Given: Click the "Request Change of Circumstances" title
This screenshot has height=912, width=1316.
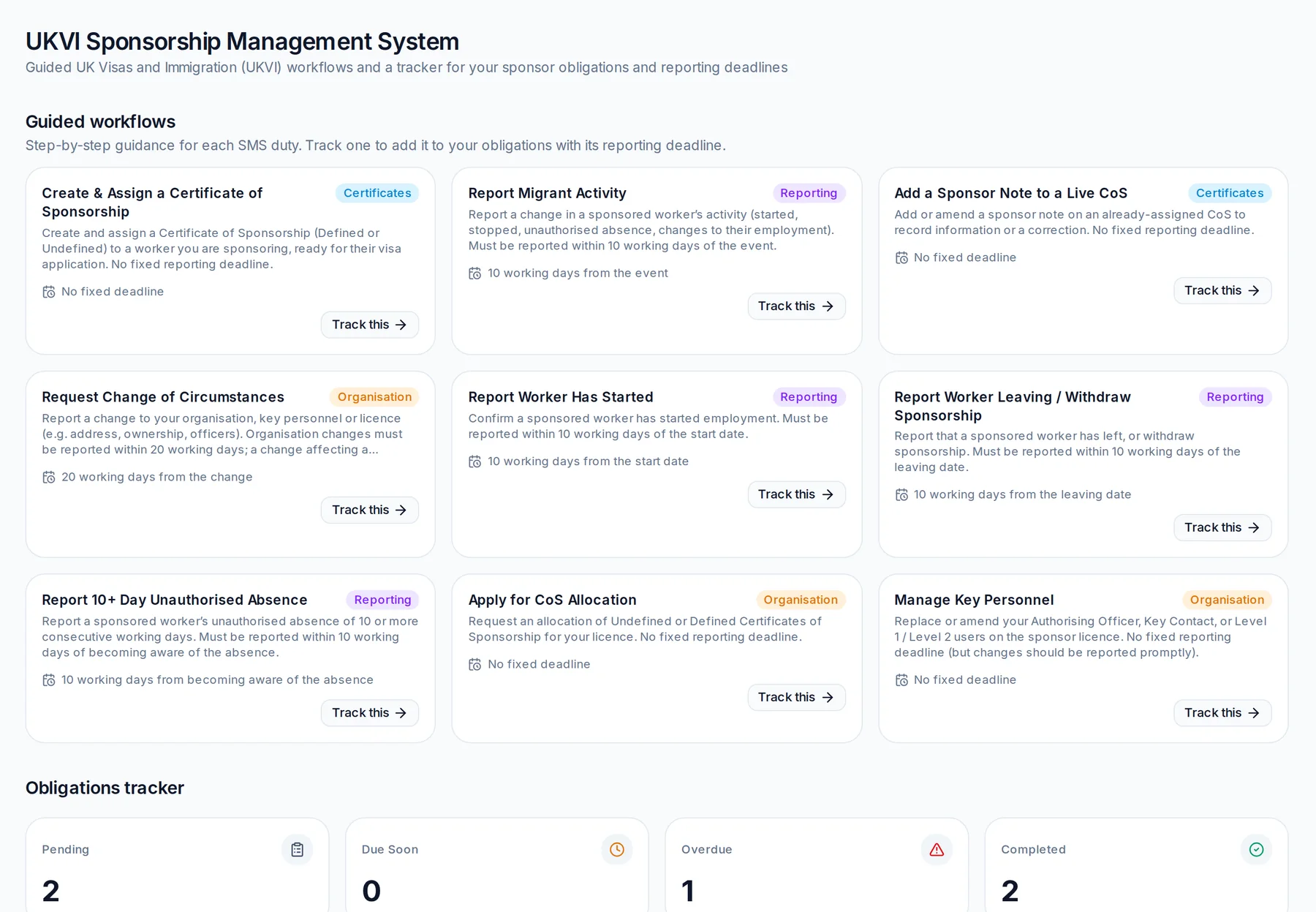Looking at the screenshot, I should point(163,397).
